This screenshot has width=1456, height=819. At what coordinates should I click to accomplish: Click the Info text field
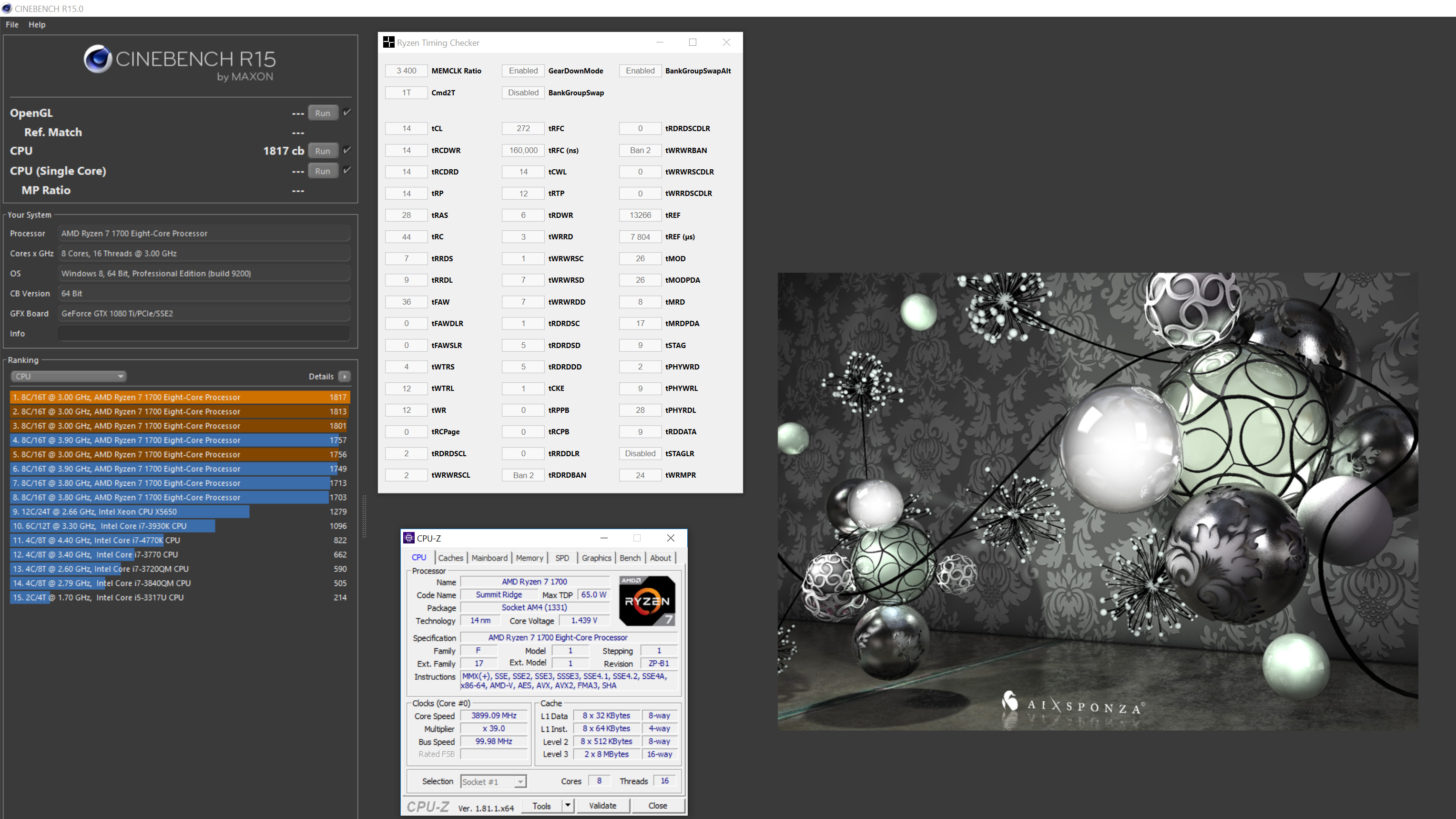tap(204, 334)
